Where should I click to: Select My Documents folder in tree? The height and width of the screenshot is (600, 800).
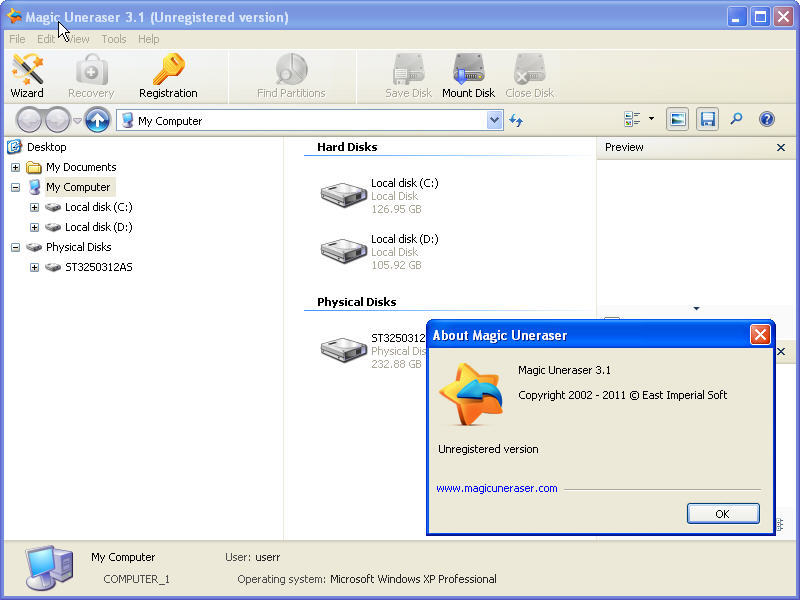[x=81, y=167]
